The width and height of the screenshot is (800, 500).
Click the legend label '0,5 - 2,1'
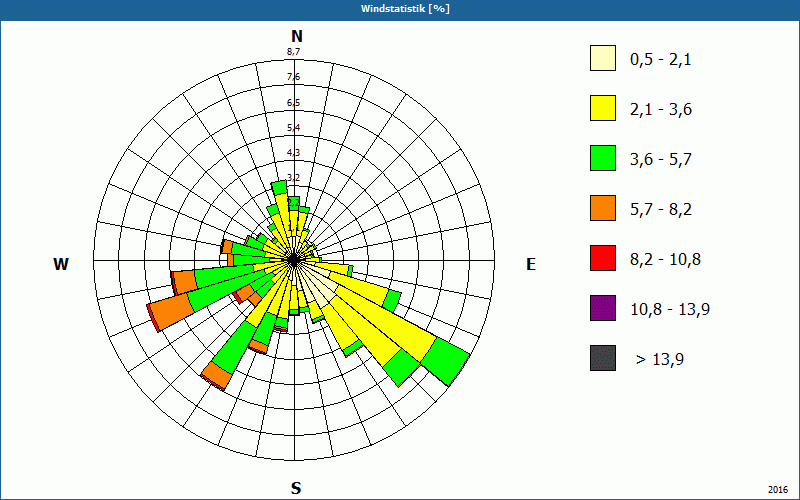pos(661,60)
